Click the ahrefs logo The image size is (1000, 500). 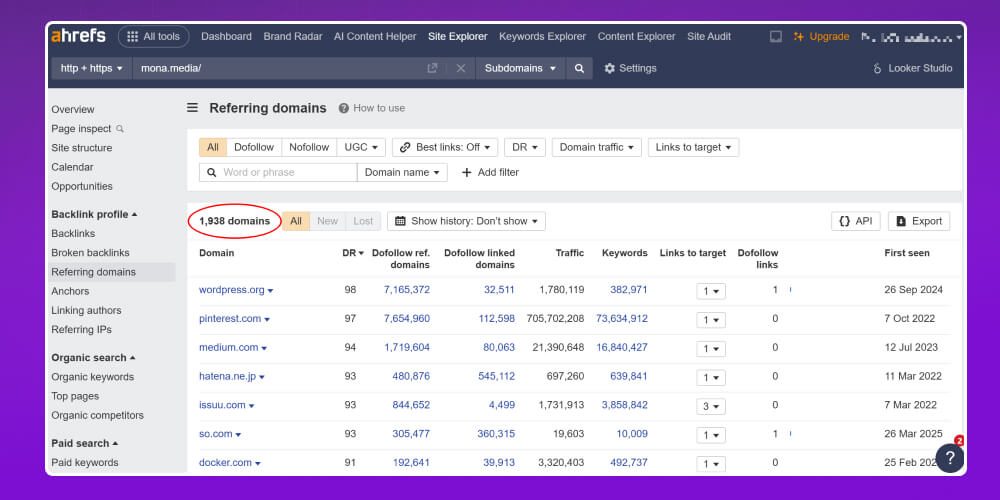pos(78,36)
